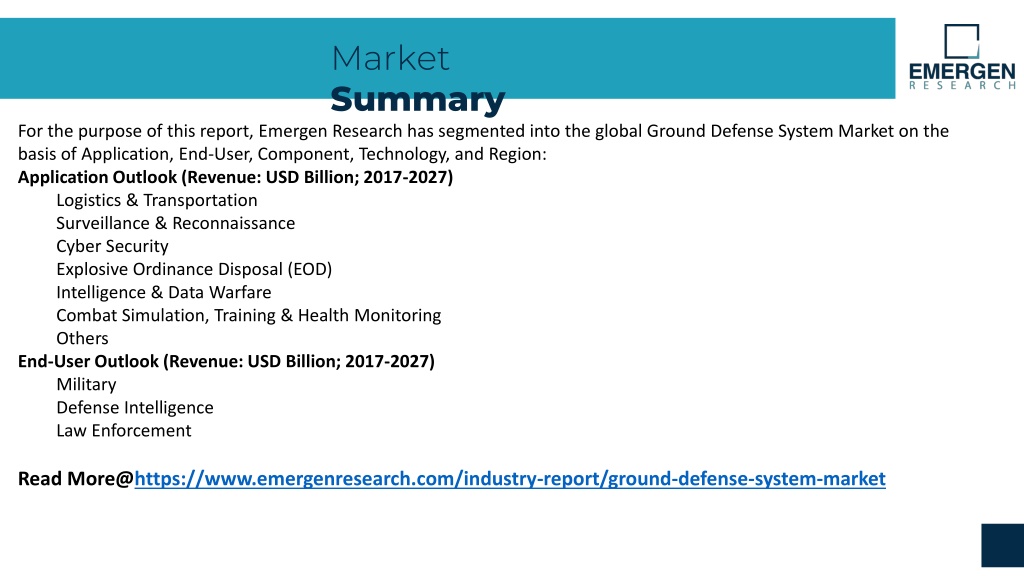Image resolution: width=1024 pixels, height=576 pixels.
Task: Click the 'Read More@' label
Action: tap(76, 479)
